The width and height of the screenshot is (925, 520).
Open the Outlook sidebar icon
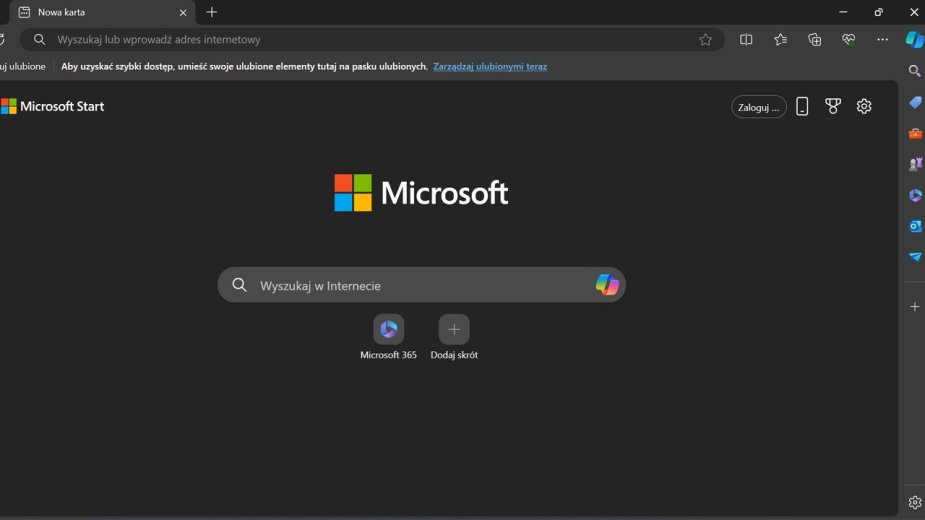[x=915, y=226]
